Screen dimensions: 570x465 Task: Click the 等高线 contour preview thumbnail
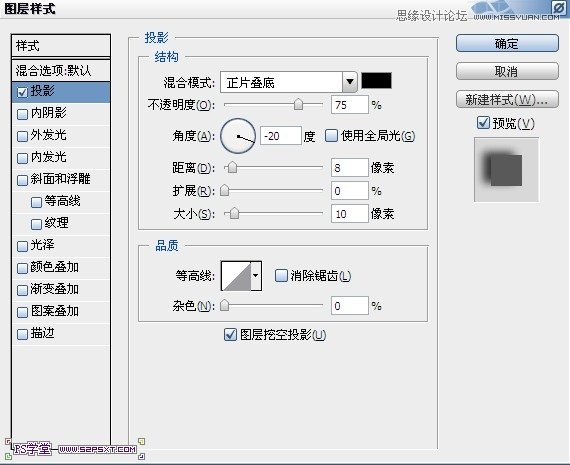tap(236, 276)
